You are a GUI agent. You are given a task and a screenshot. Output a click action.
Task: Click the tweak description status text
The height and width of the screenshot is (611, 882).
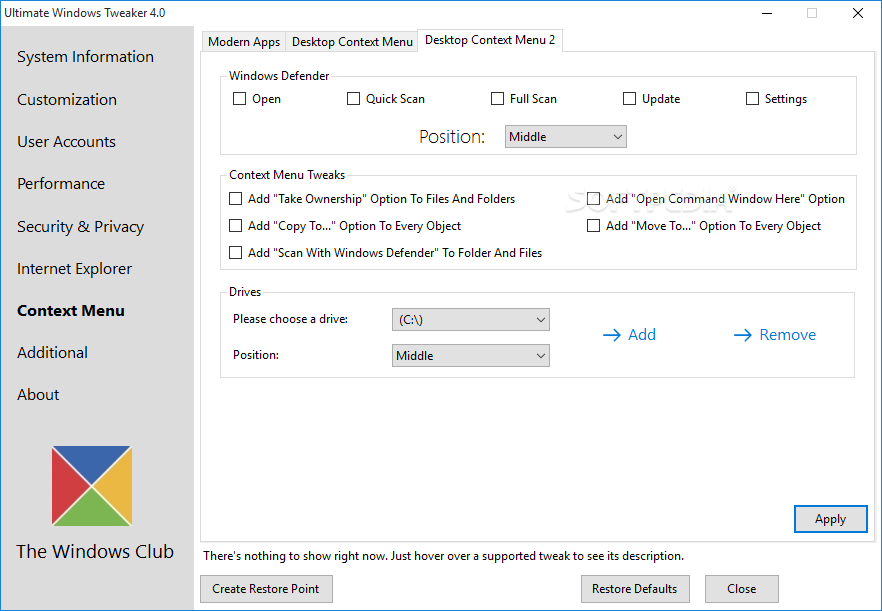point(443,556)
